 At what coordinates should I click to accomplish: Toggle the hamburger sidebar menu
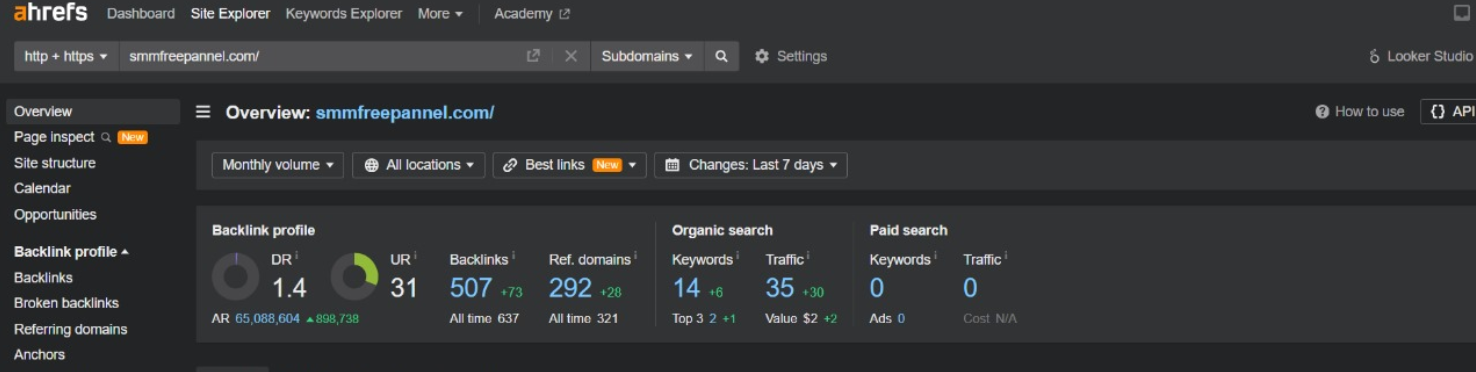pyautogui.click(x=203, y=112)
